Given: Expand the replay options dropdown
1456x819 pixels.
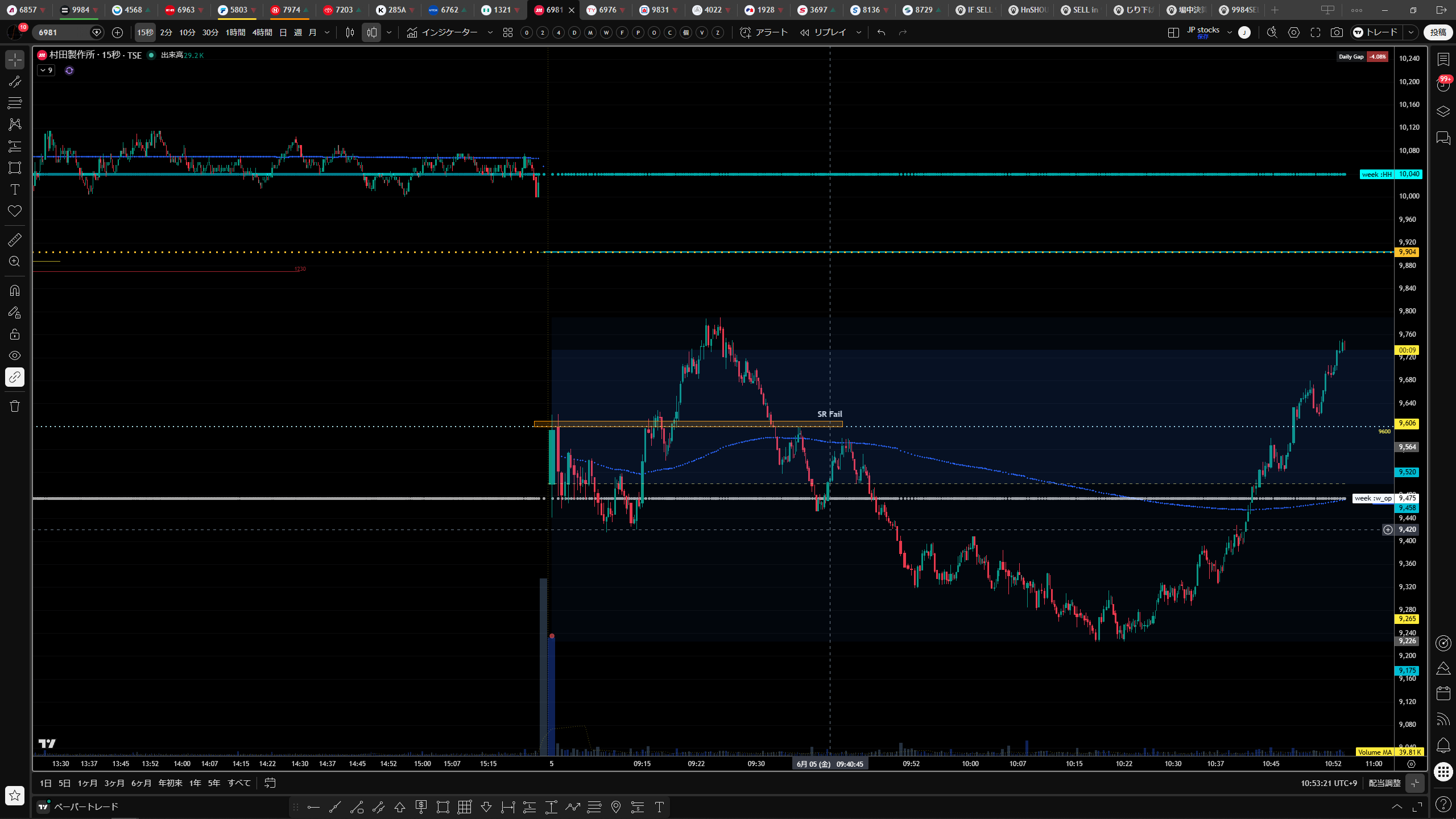Looking at the screenshot, I should click(859, 32).
